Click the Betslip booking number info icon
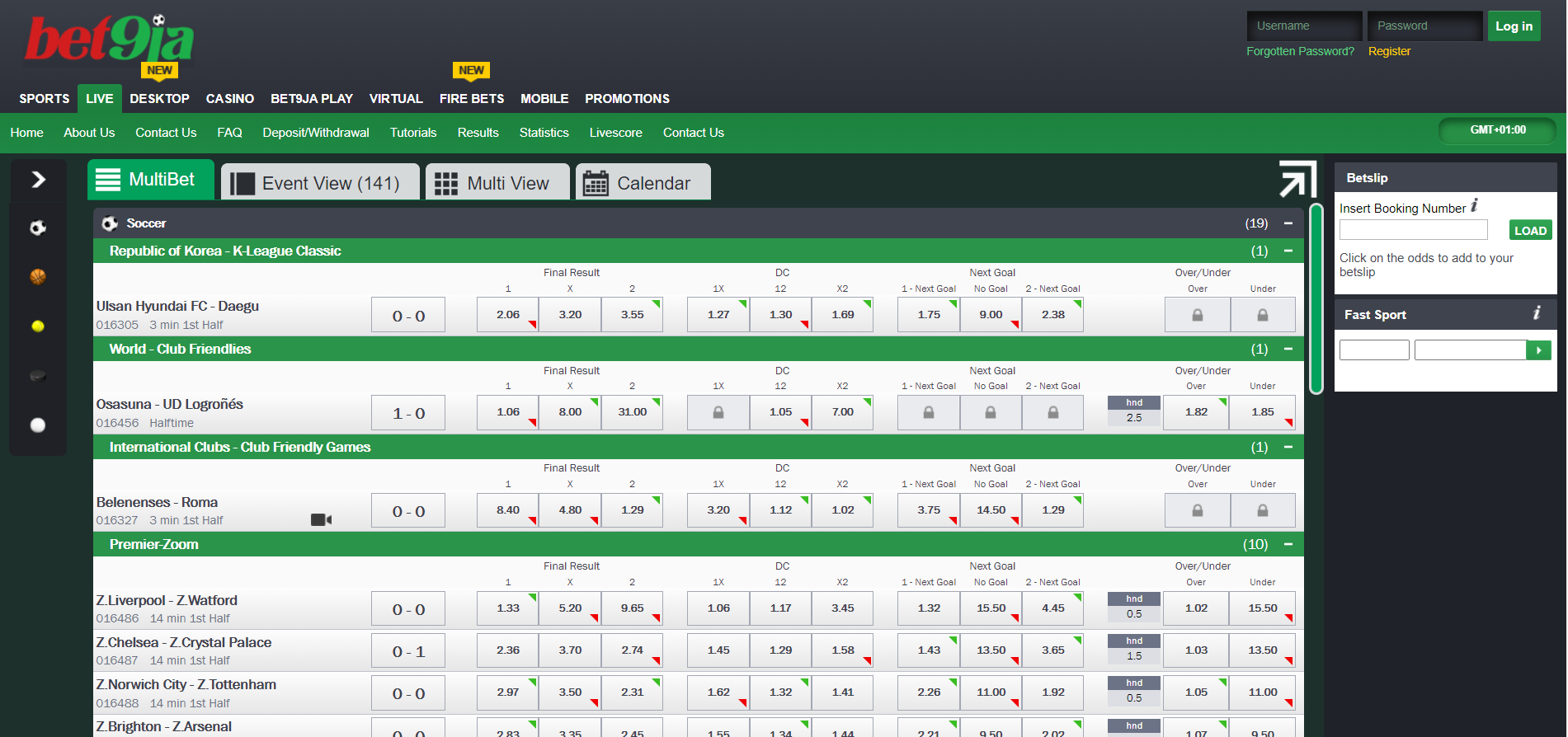Screen dimensions: 1568x737 click(1475, 205)
